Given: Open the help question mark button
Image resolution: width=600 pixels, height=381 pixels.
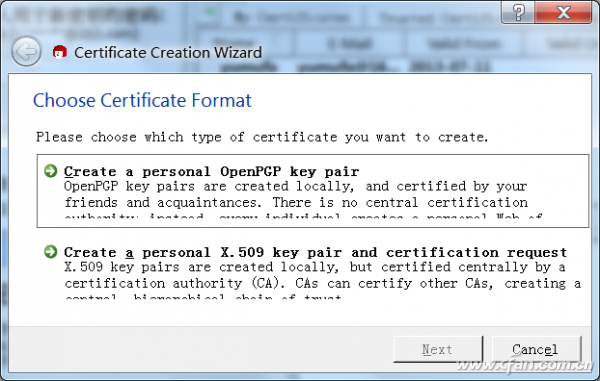Looking at the screenshot, I should (x=518, y=12).
